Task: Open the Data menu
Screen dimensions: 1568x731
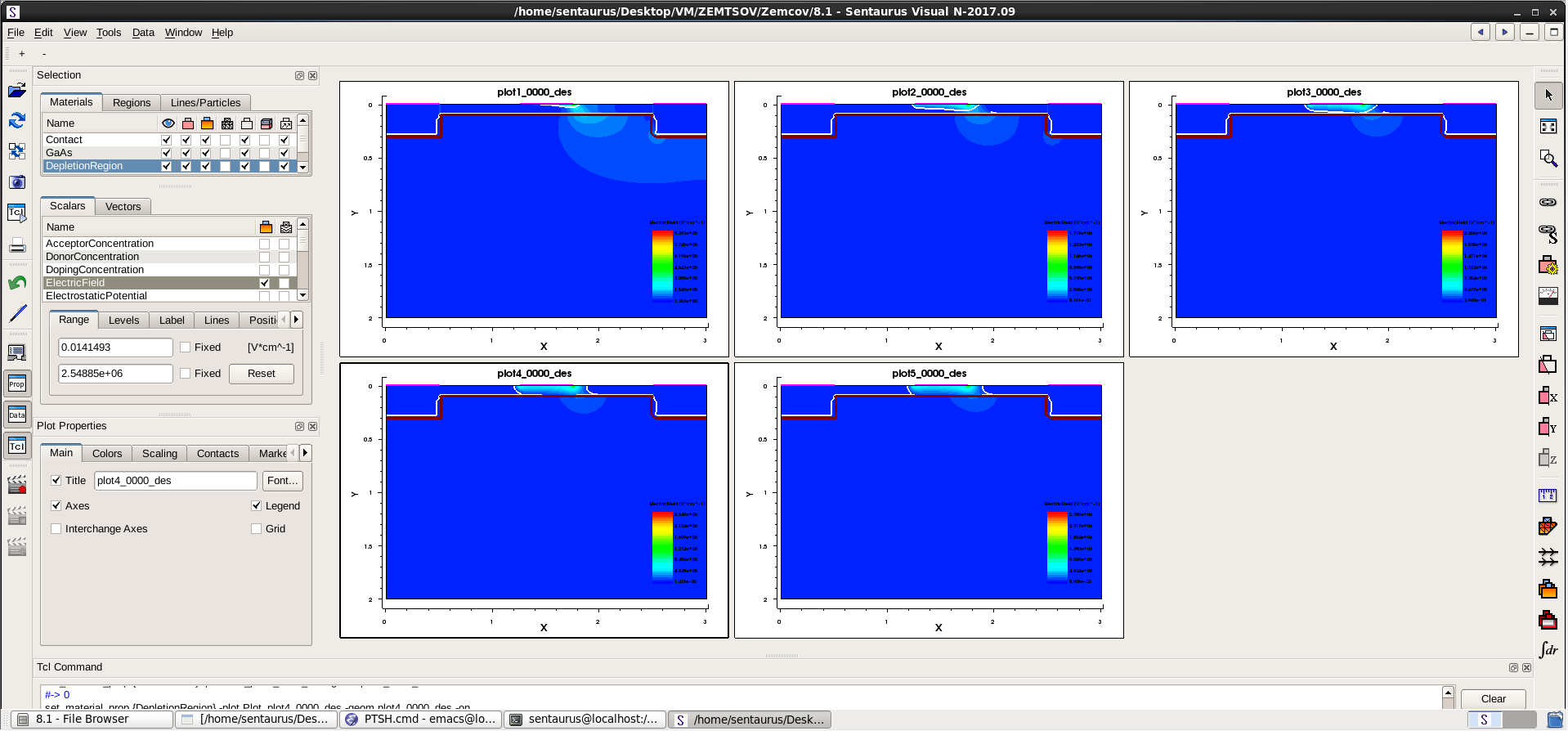Action: [143, 33]
